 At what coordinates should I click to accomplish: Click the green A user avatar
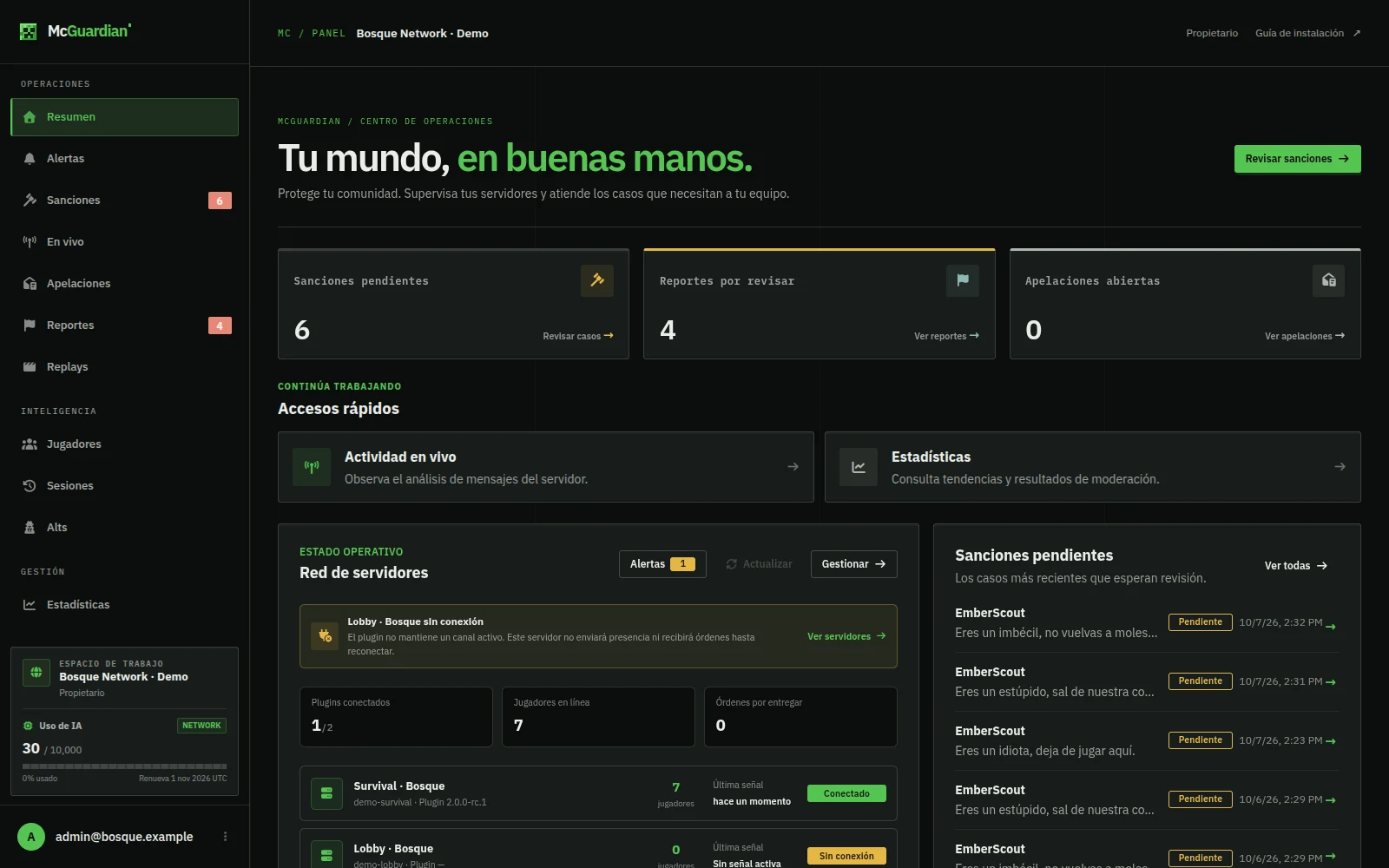coord(31,837)
